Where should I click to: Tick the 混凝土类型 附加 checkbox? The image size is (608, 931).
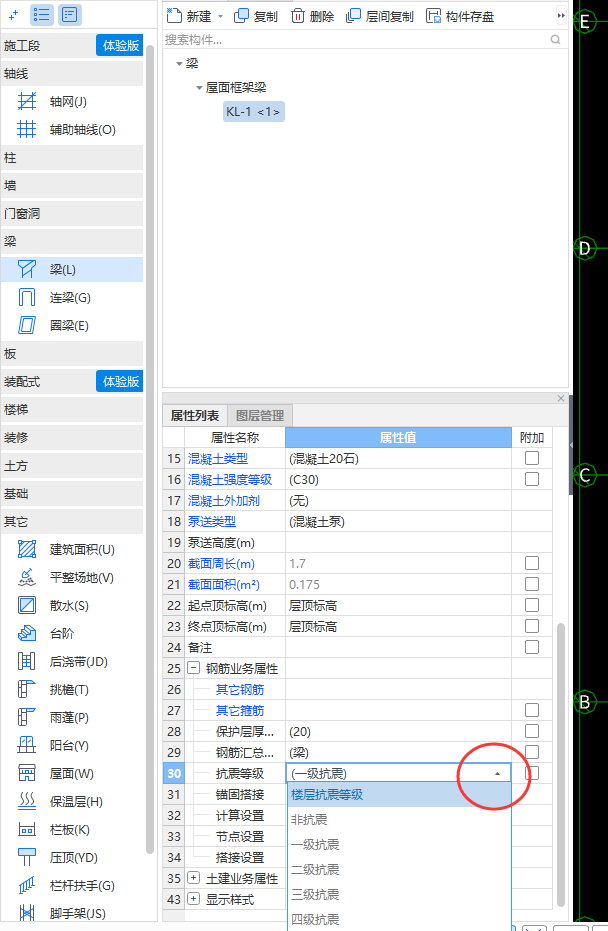532,458
